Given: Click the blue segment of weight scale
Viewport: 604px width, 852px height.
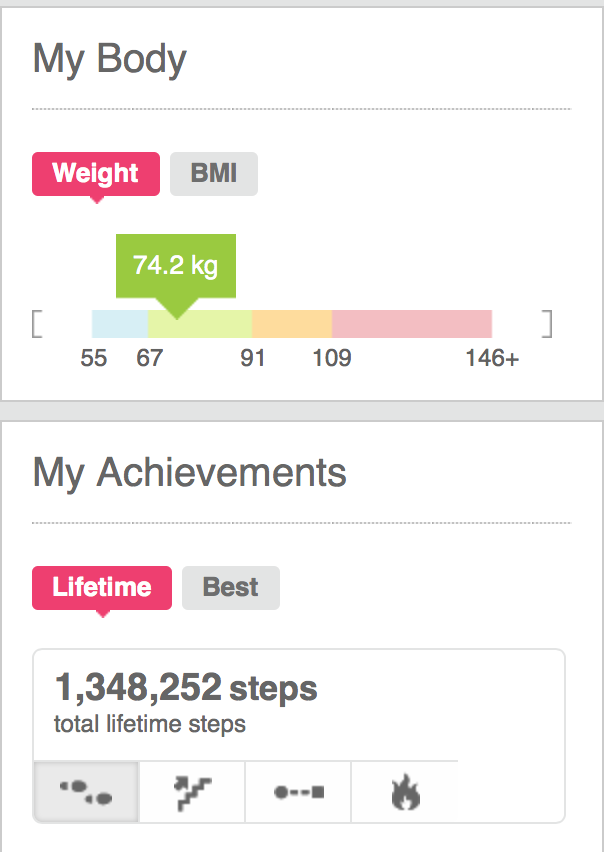Looking at the screenshot, I should click(120, 324).
